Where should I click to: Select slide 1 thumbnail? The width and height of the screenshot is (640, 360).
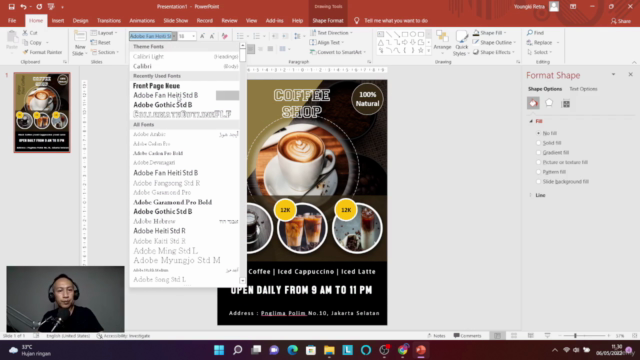[x=42, y=113]
